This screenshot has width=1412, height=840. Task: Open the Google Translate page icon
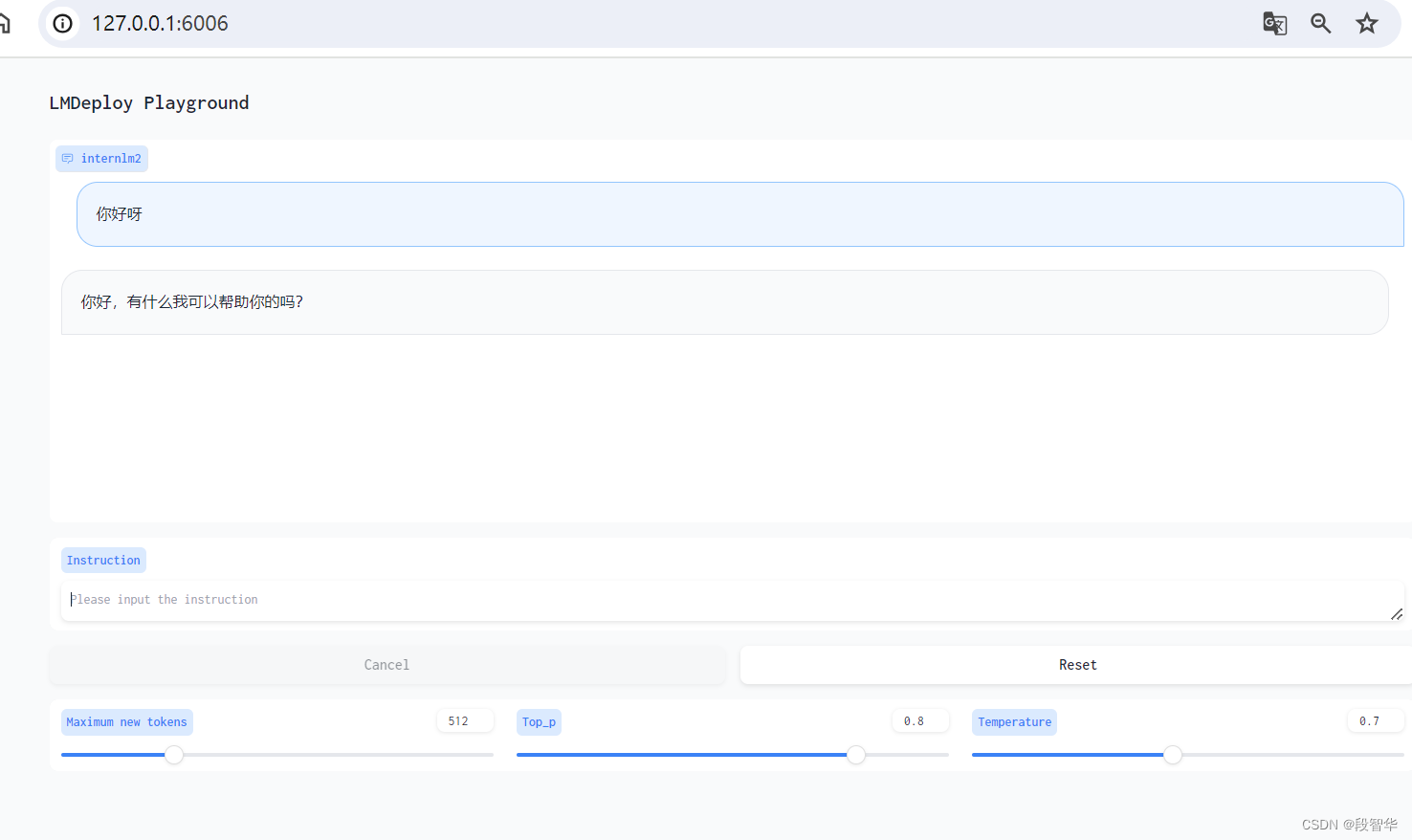tap(1274, 23)
